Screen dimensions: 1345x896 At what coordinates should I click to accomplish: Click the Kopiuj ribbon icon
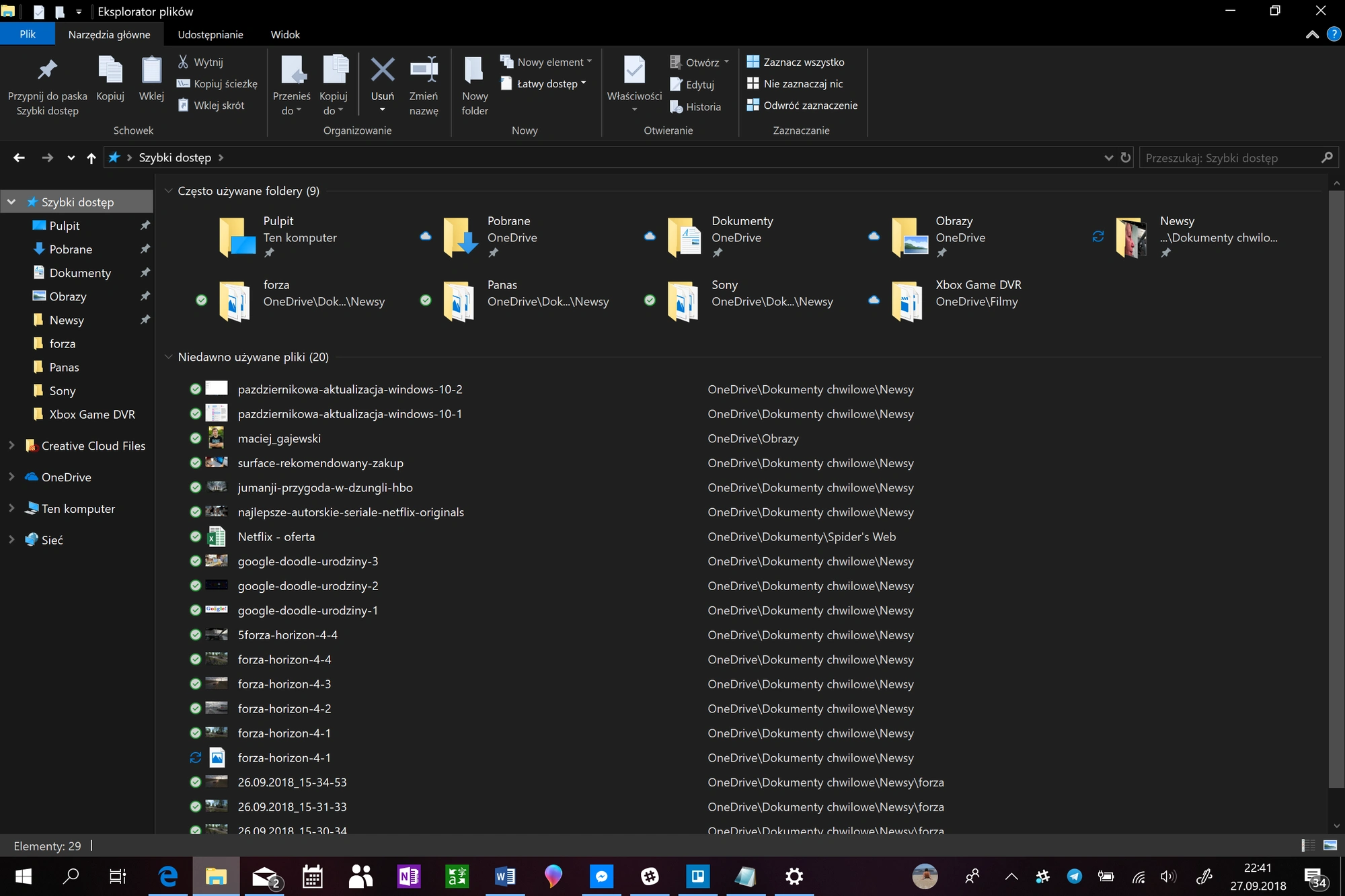[110, 70]
